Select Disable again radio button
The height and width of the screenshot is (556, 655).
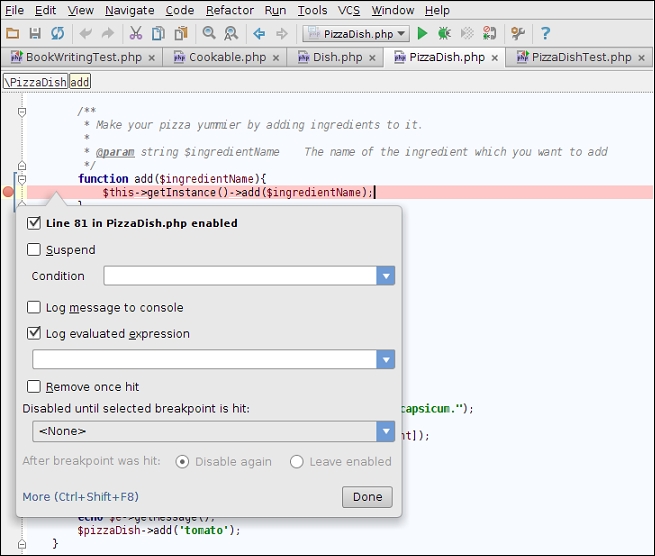pos(182,462)
